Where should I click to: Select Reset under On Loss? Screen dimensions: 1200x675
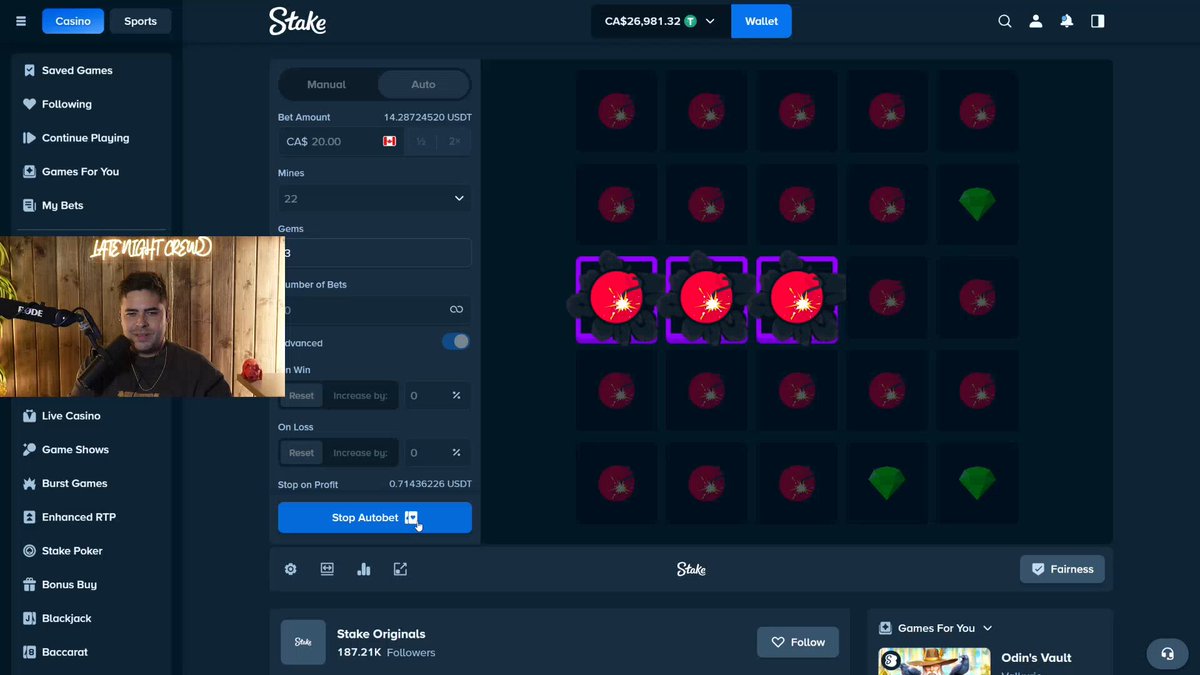click(x=301, y=453)
